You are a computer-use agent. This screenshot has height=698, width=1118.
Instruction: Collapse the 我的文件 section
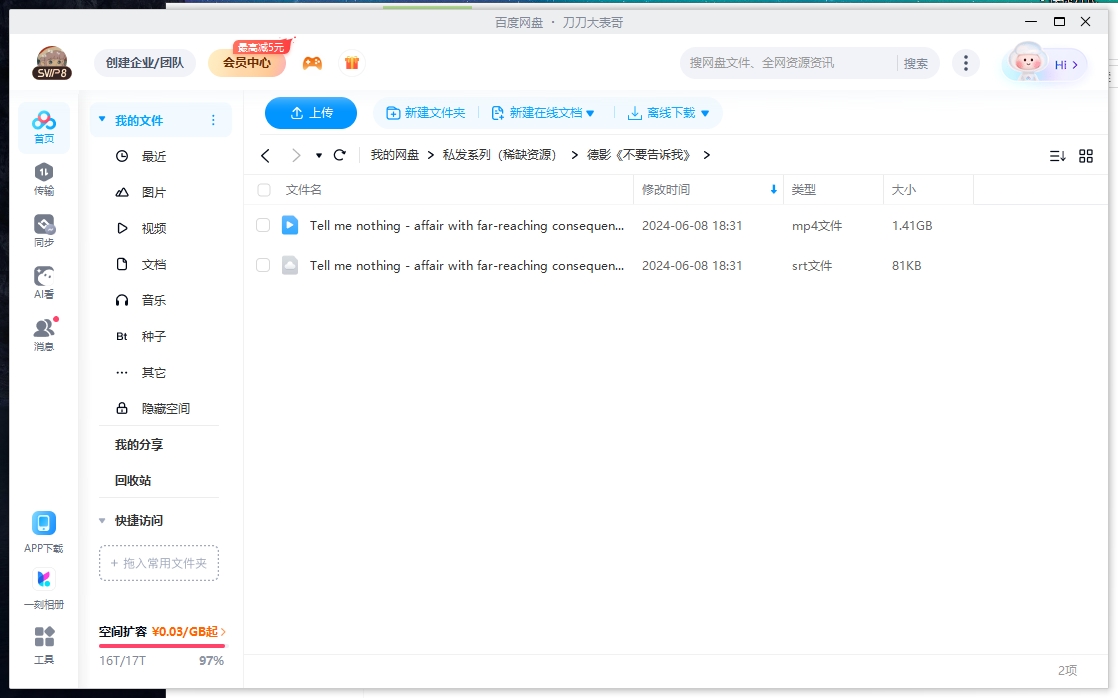[x=101, y=118]
